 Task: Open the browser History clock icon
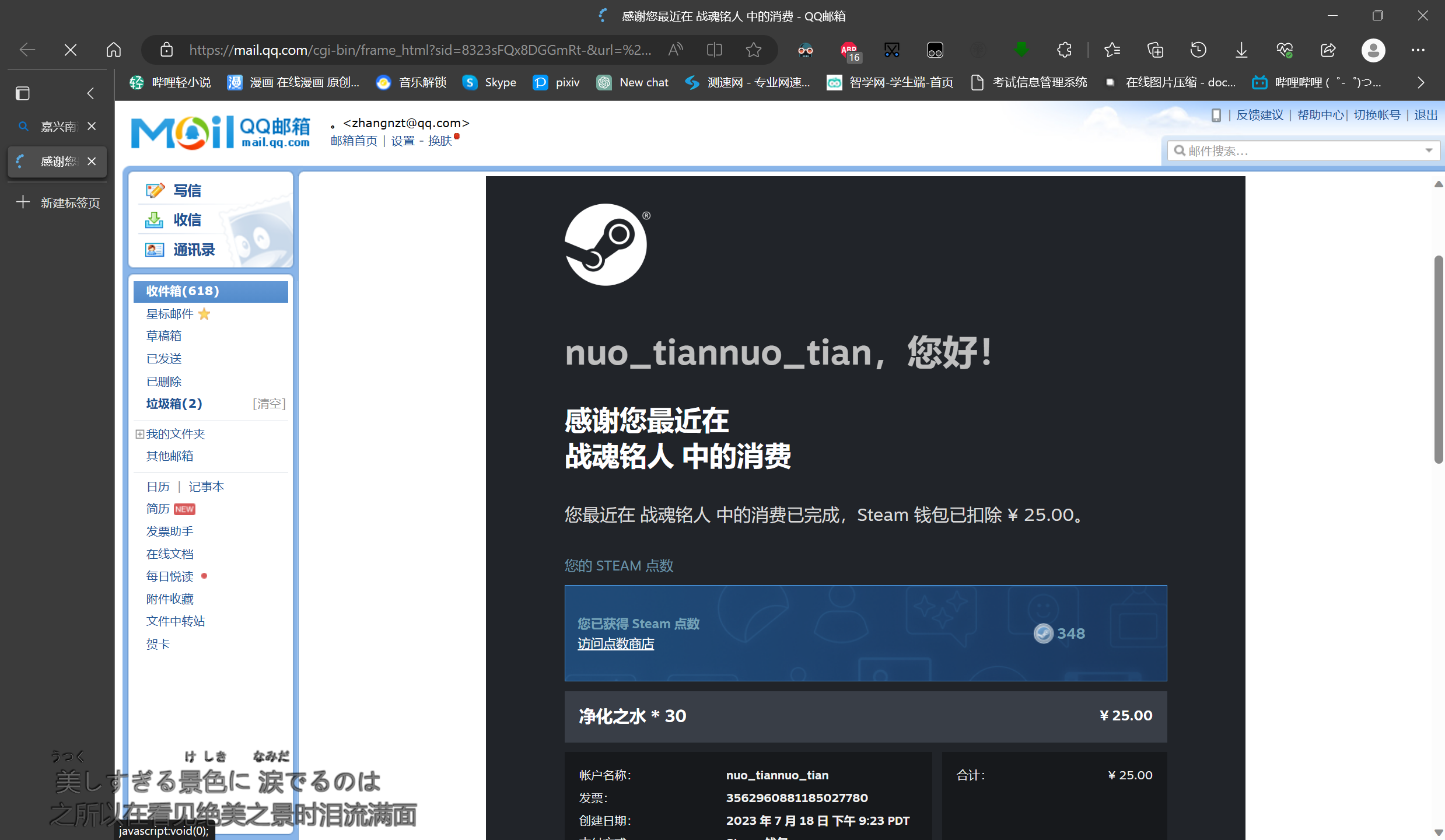[1198, 50]
